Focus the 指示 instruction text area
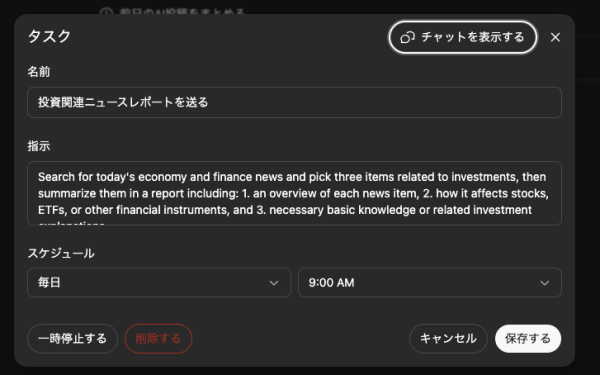This screenshot has height=375, width=600. tap(294, 193)
